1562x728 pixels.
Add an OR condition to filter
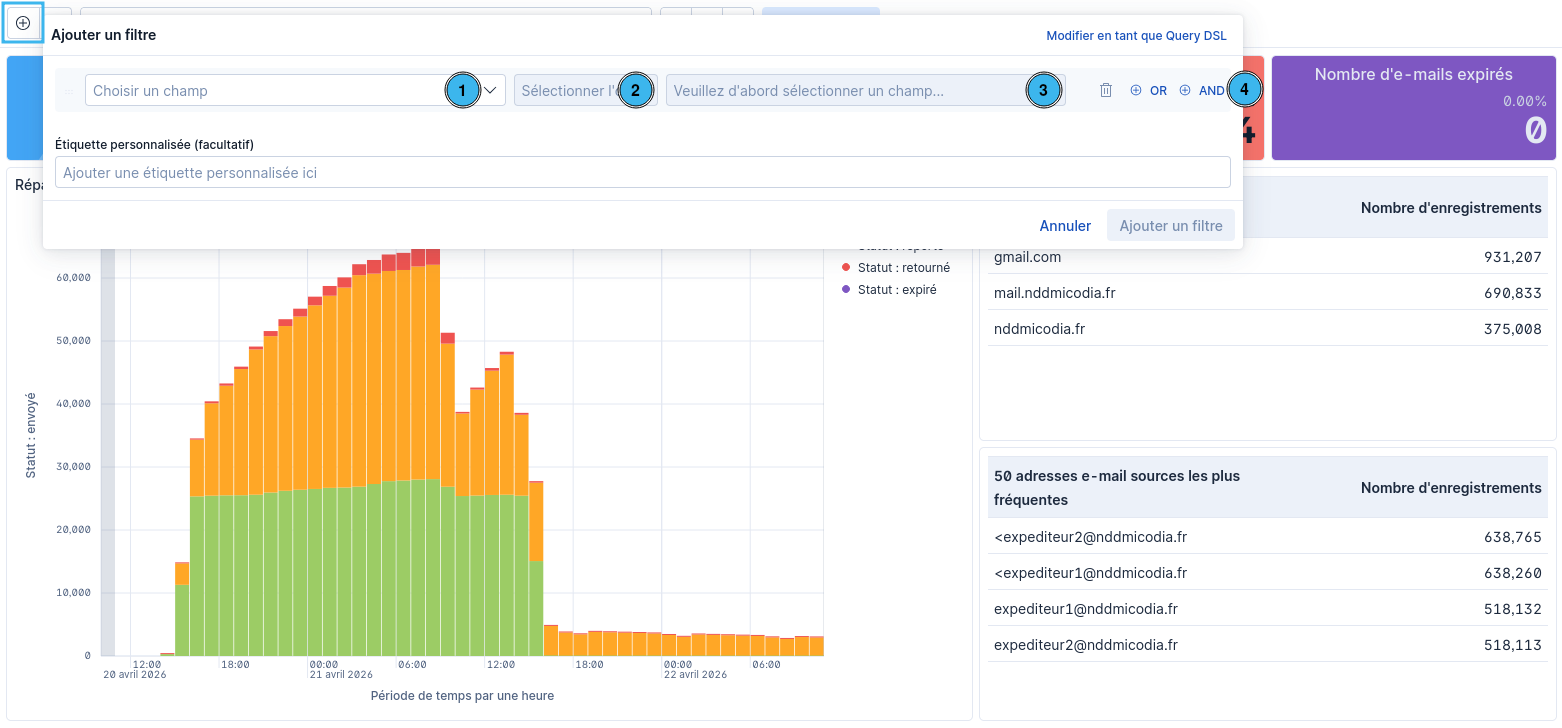click(x=1148, y=90)
